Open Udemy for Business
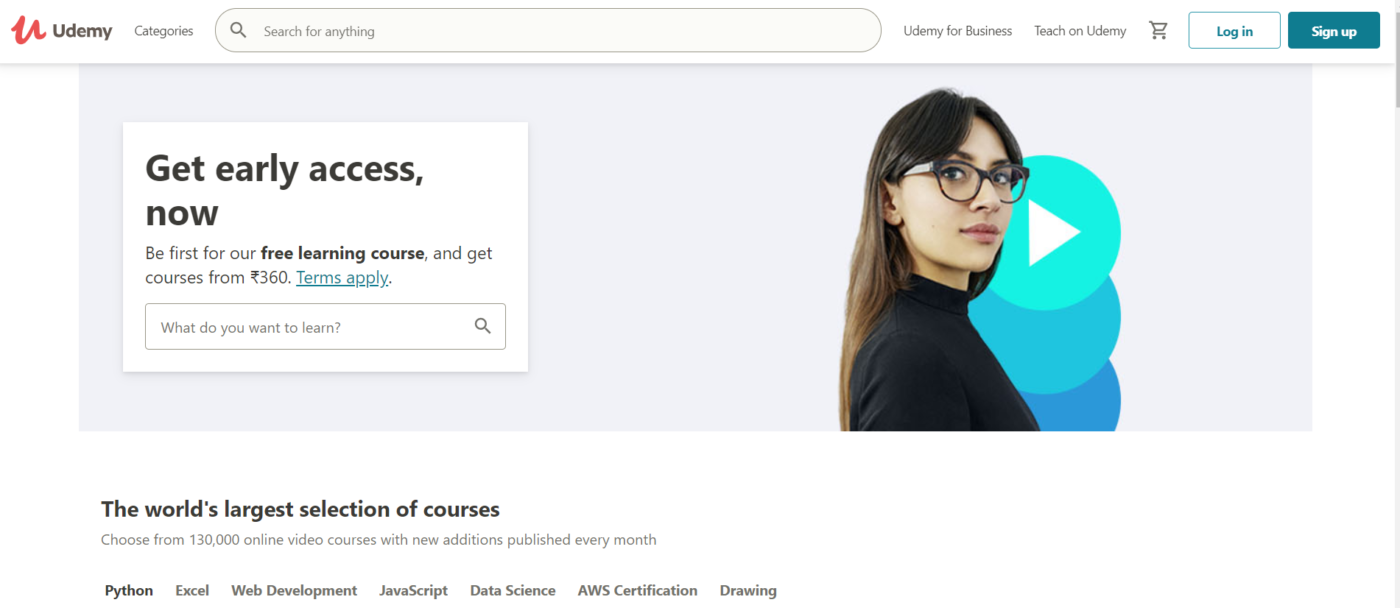This screenshot has height=608, width=1400. pos(958,31)
